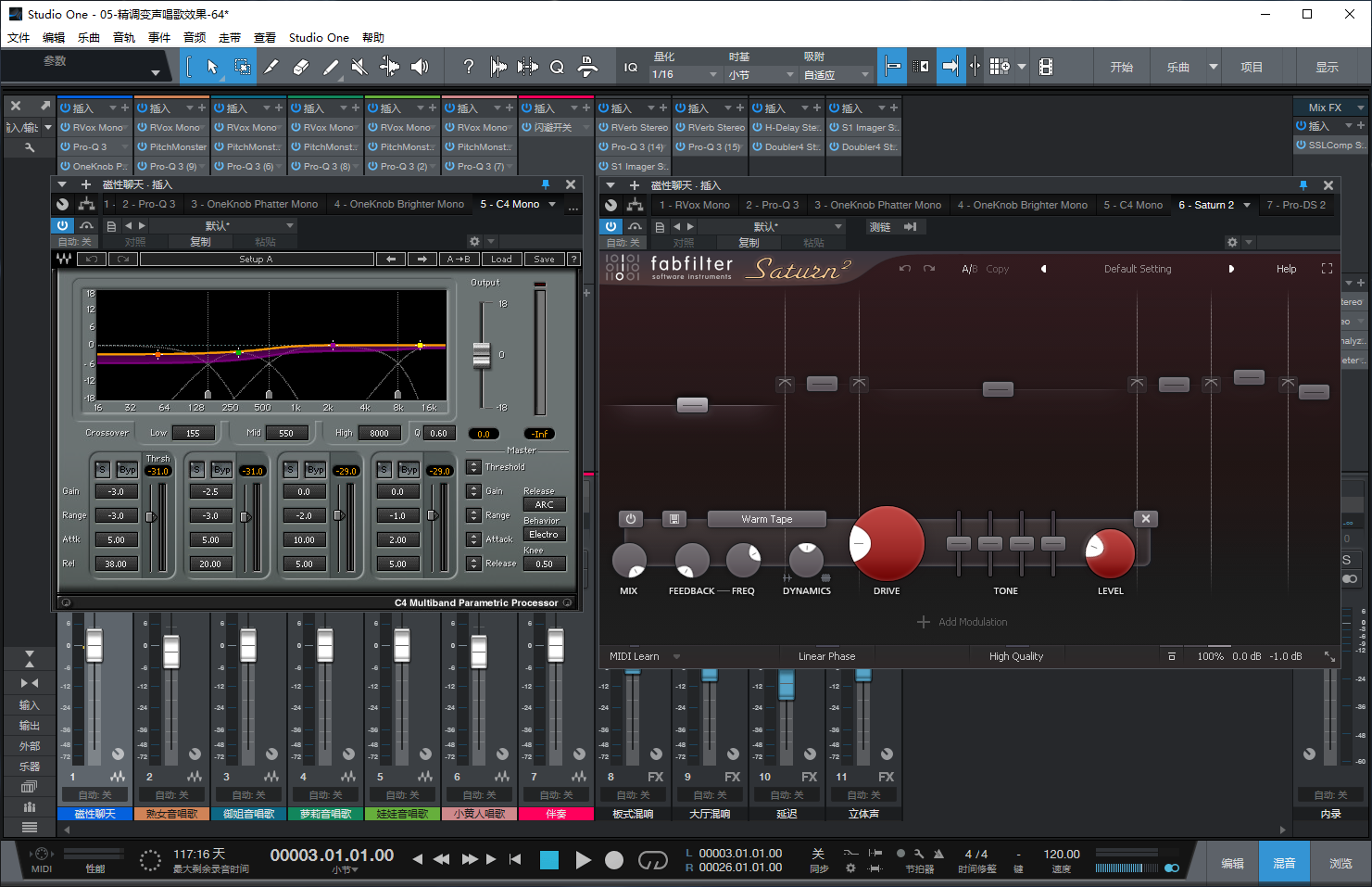Click the Return to Zero button

[x=515, y=860]
